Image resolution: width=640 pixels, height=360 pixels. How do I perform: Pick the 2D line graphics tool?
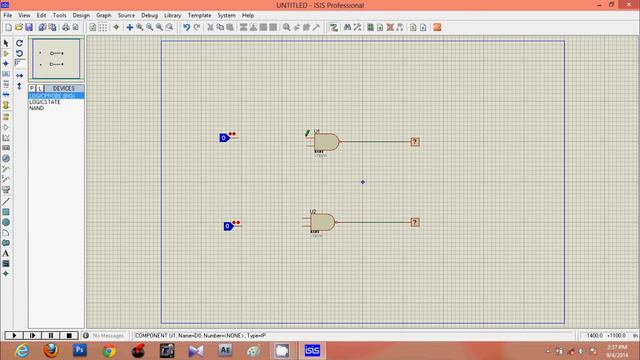tap(6, 202)
